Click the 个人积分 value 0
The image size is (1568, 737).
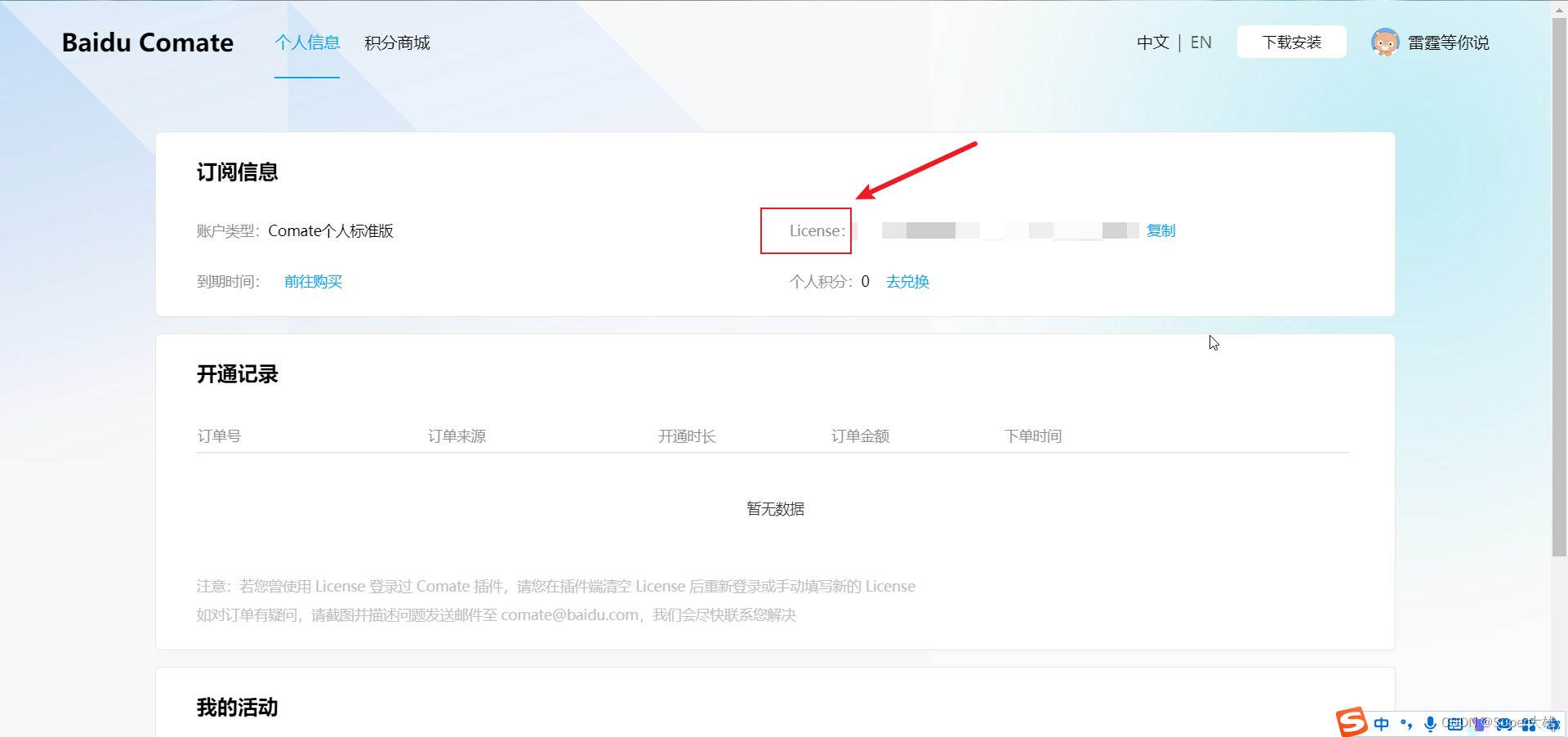865,281
